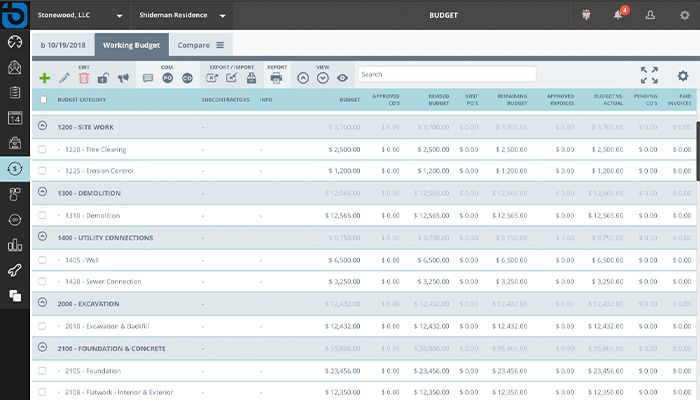Click the printer report icon
The height and width of the screenshot is (400, 700).
276,78
